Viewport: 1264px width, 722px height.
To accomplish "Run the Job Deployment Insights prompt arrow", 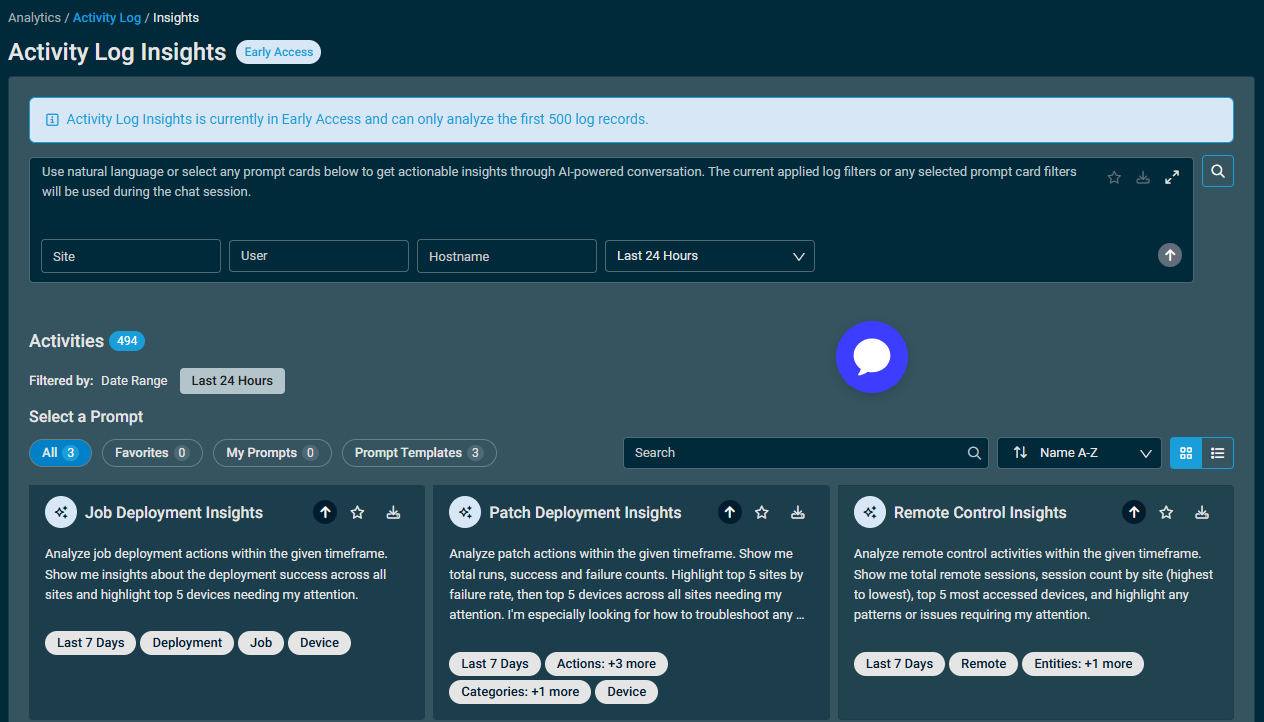I will click(325, 512).
